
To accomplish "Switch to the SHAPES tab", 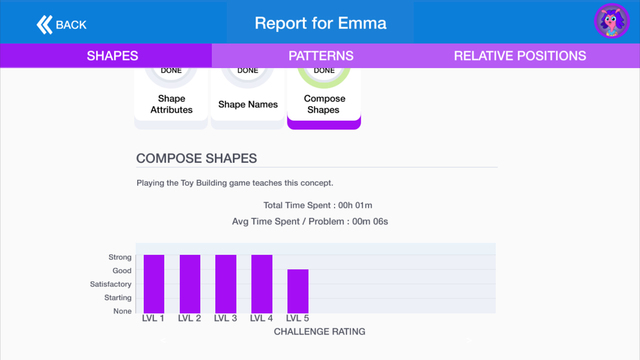I will (112, 56).
